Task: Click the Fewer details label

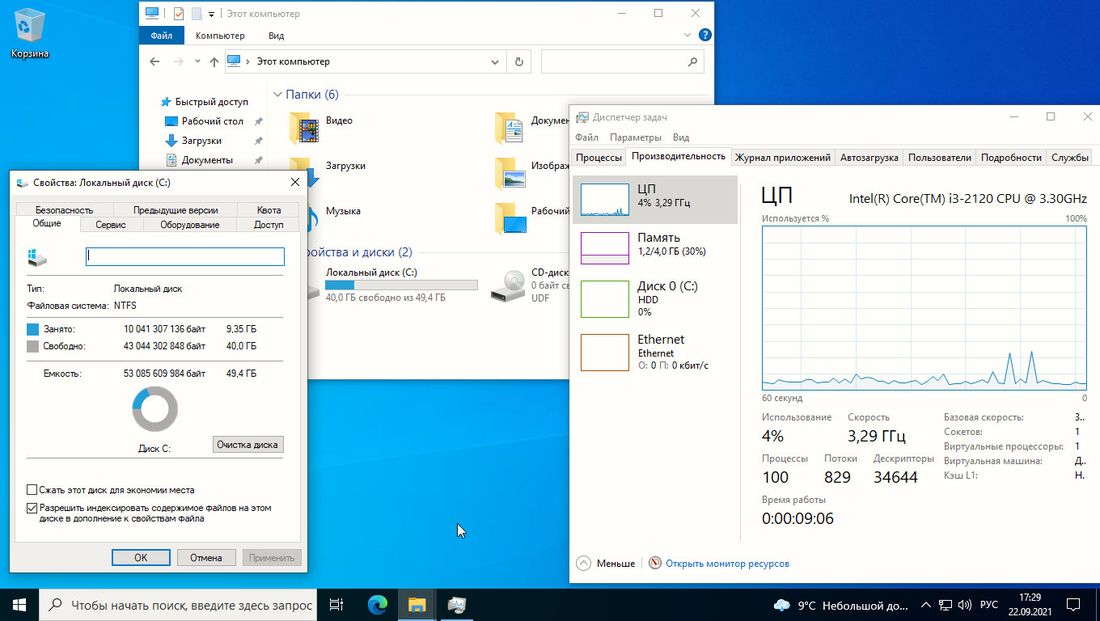Action: (x=615, y=563)
